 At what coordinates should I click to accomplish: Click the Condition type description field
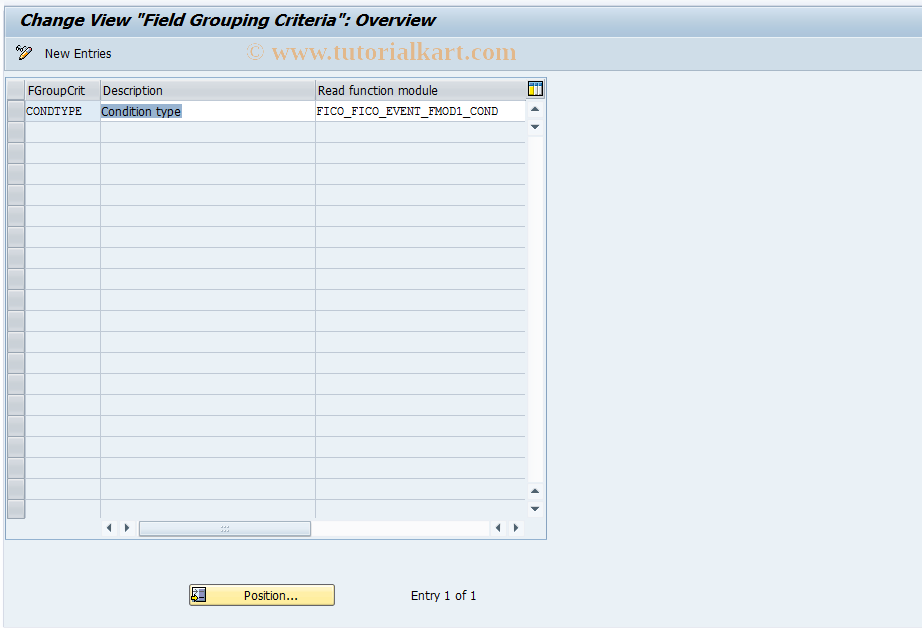pos(208,111)
